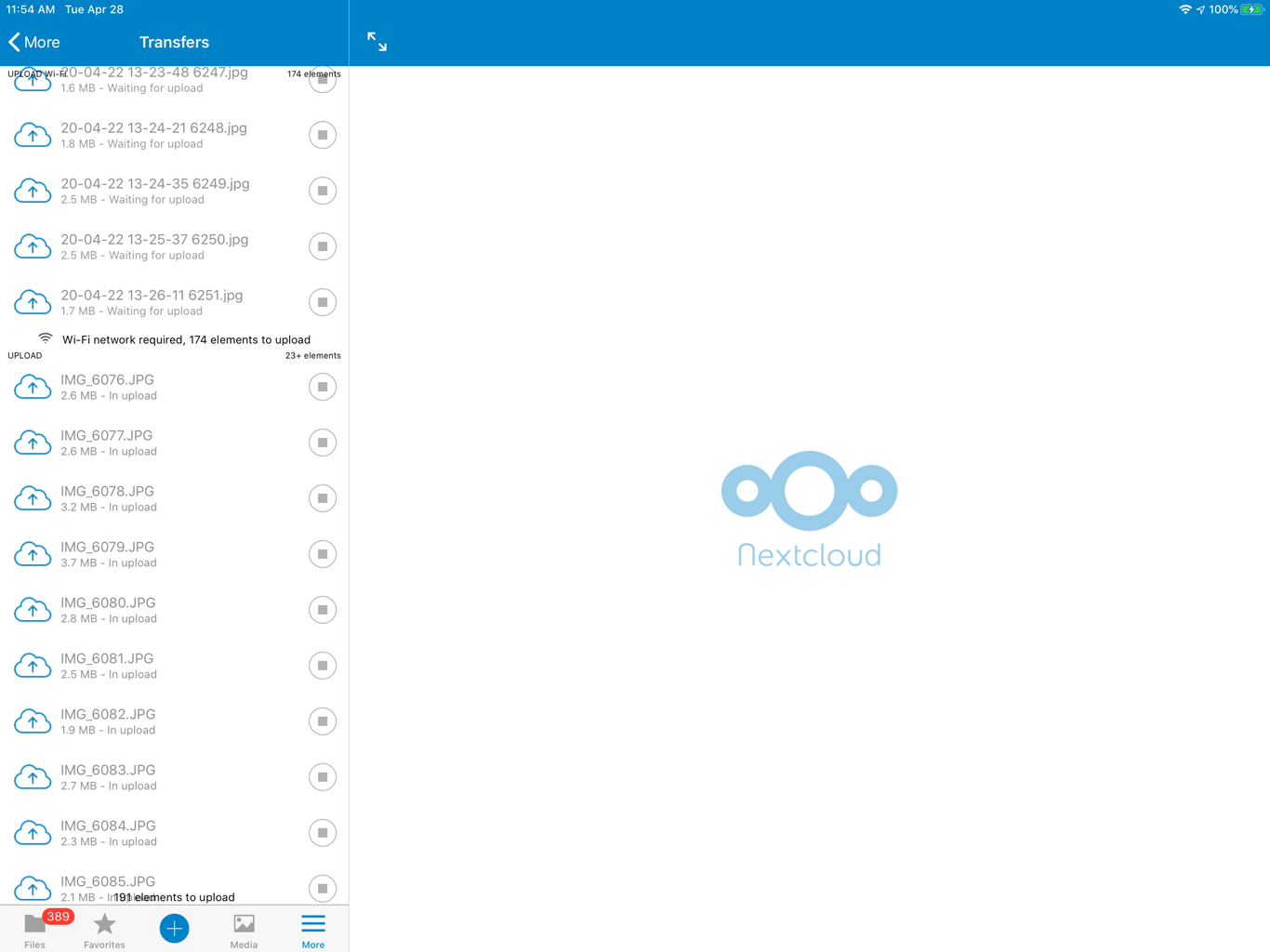
Task: Select the IMG_6076.JPG file name
Action: click(107, 380)
